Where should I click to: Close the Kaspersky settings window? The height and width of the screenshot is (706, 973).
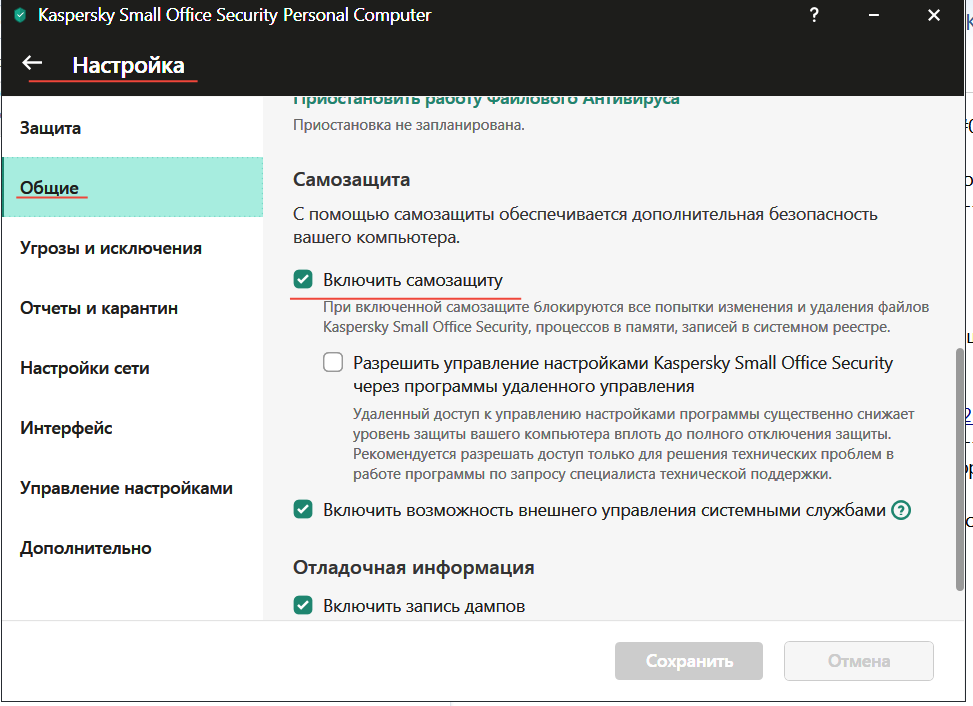(x=933, y=15)
